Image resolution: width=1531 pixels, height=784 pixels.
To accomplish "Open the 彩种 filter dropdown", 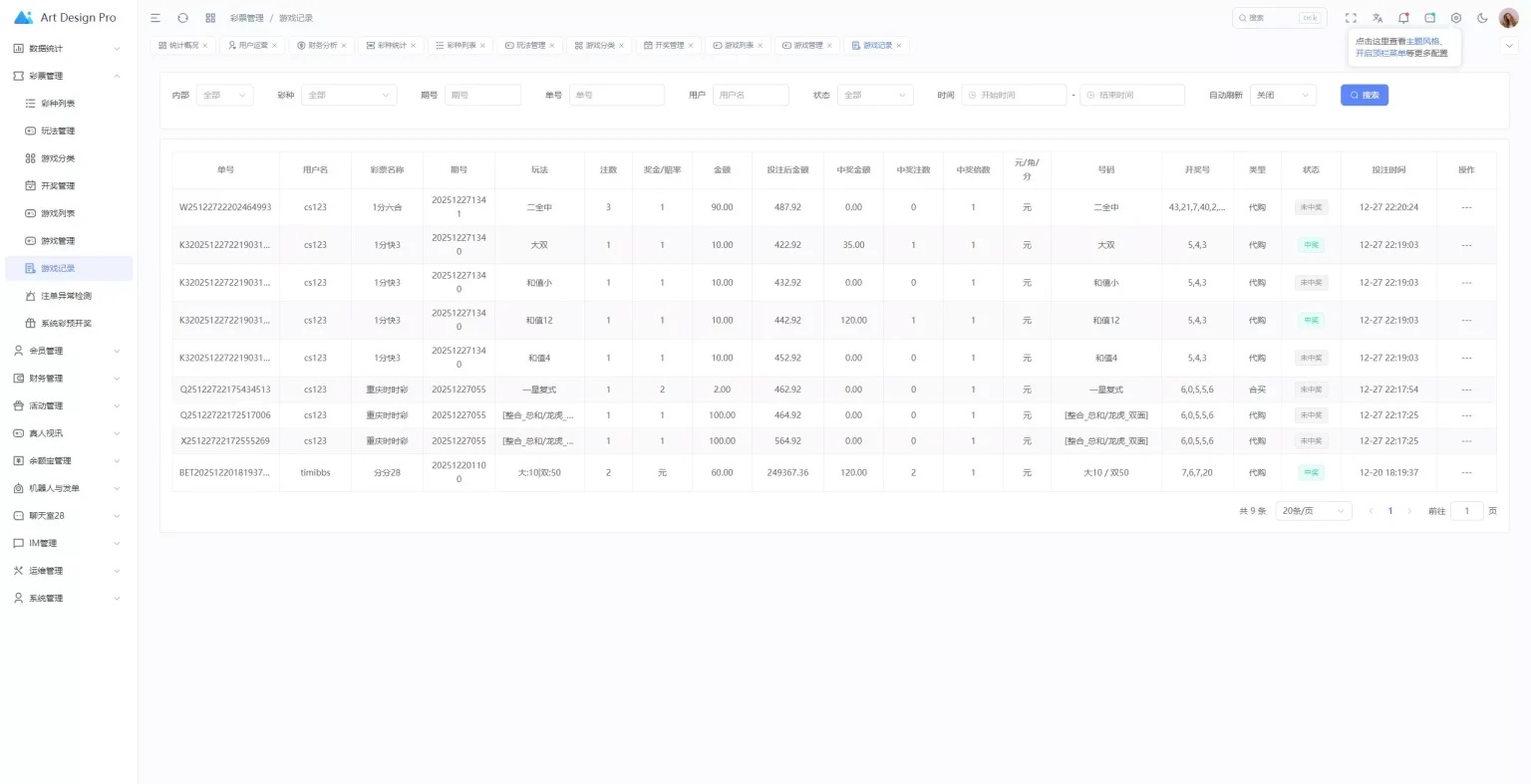I will (x=349, y=95).
